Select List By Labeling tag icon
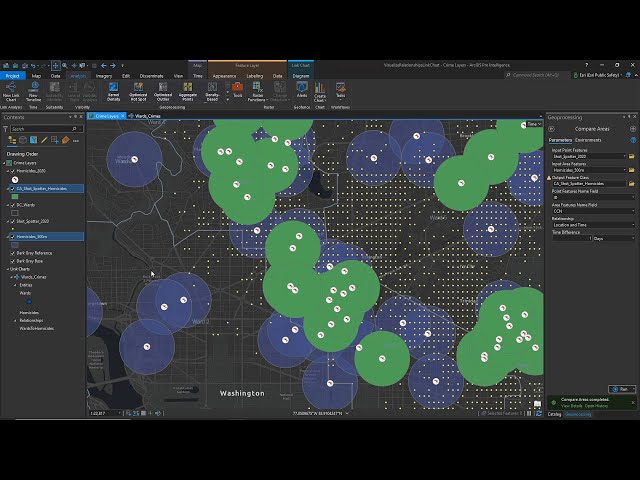This screenshot has width=640, height=480. [x=66, y=140]
